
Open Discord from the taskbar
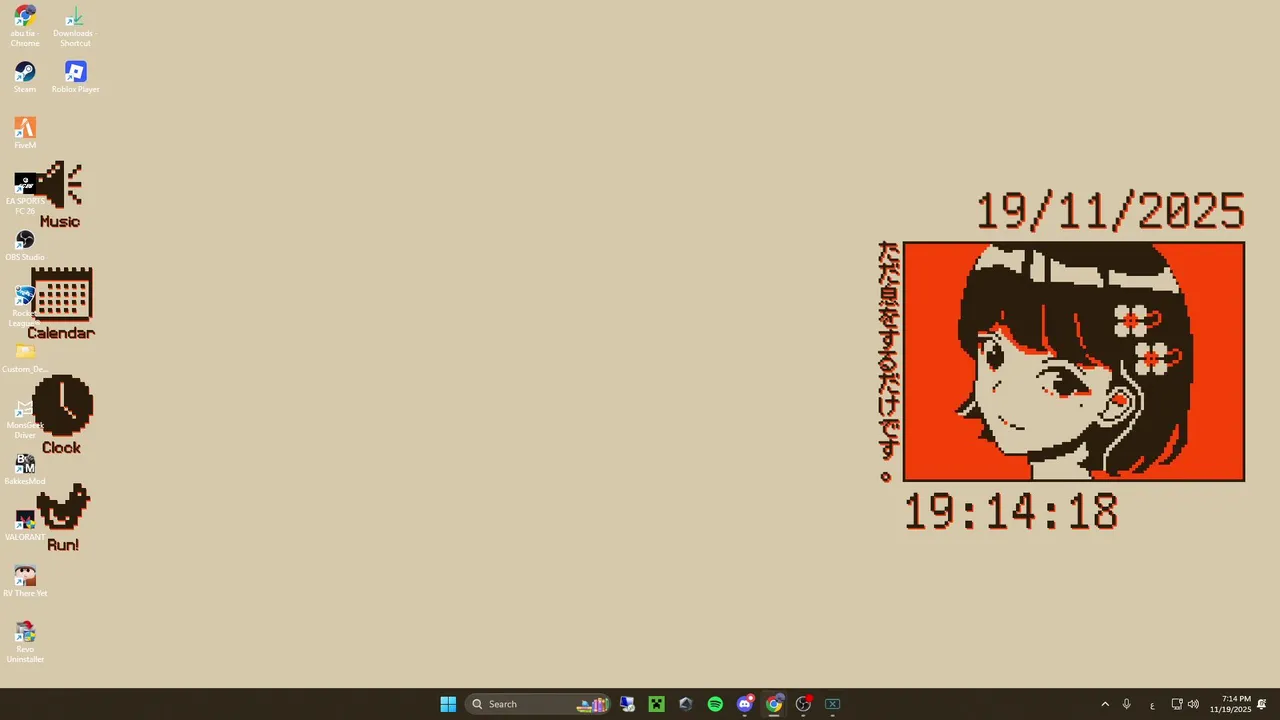click(744, 704)
